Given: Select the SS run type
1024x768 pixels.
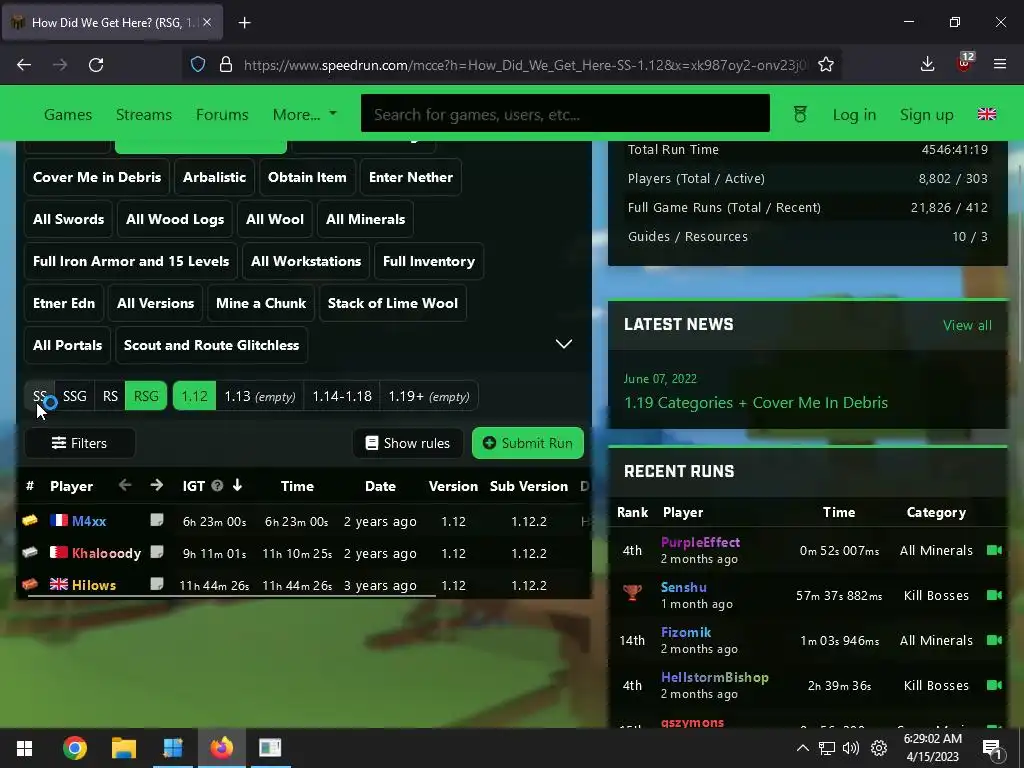Looking at the screenshot, I should 40,396.
